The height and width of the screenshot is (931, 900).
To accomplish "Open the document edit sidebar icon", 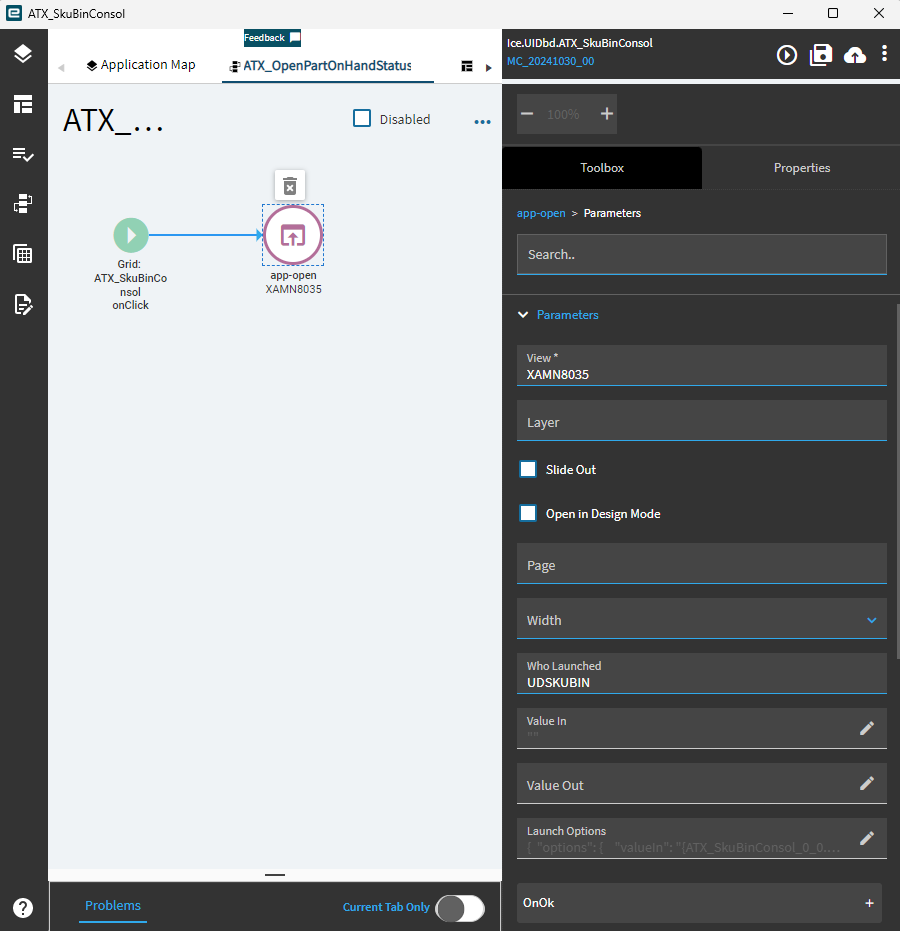I will pyautogui.click(x=23, y=305).
